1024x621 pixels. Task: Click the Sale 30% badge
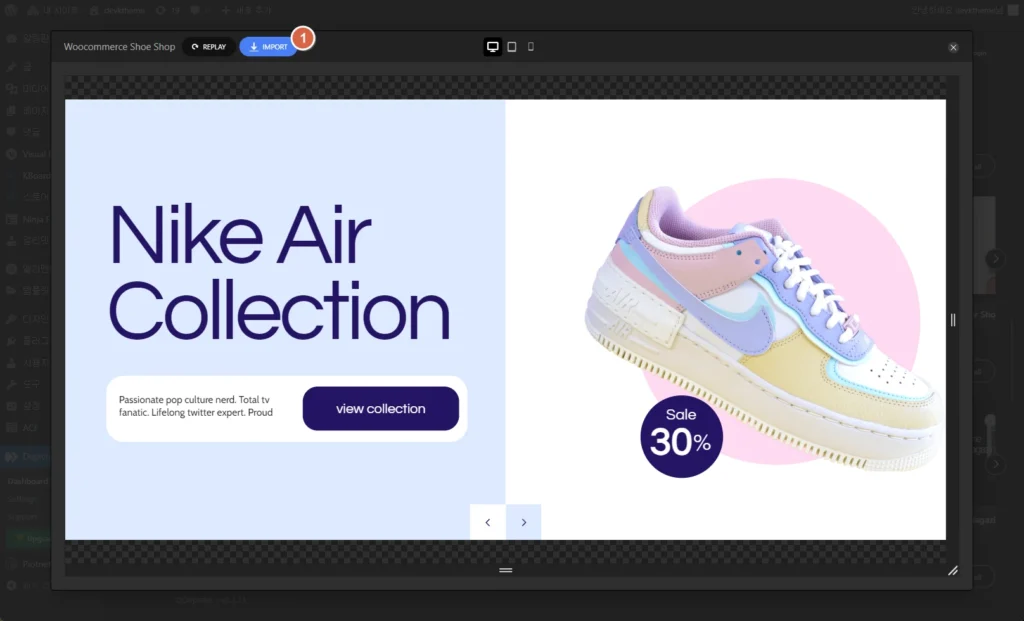pos(681,436)
